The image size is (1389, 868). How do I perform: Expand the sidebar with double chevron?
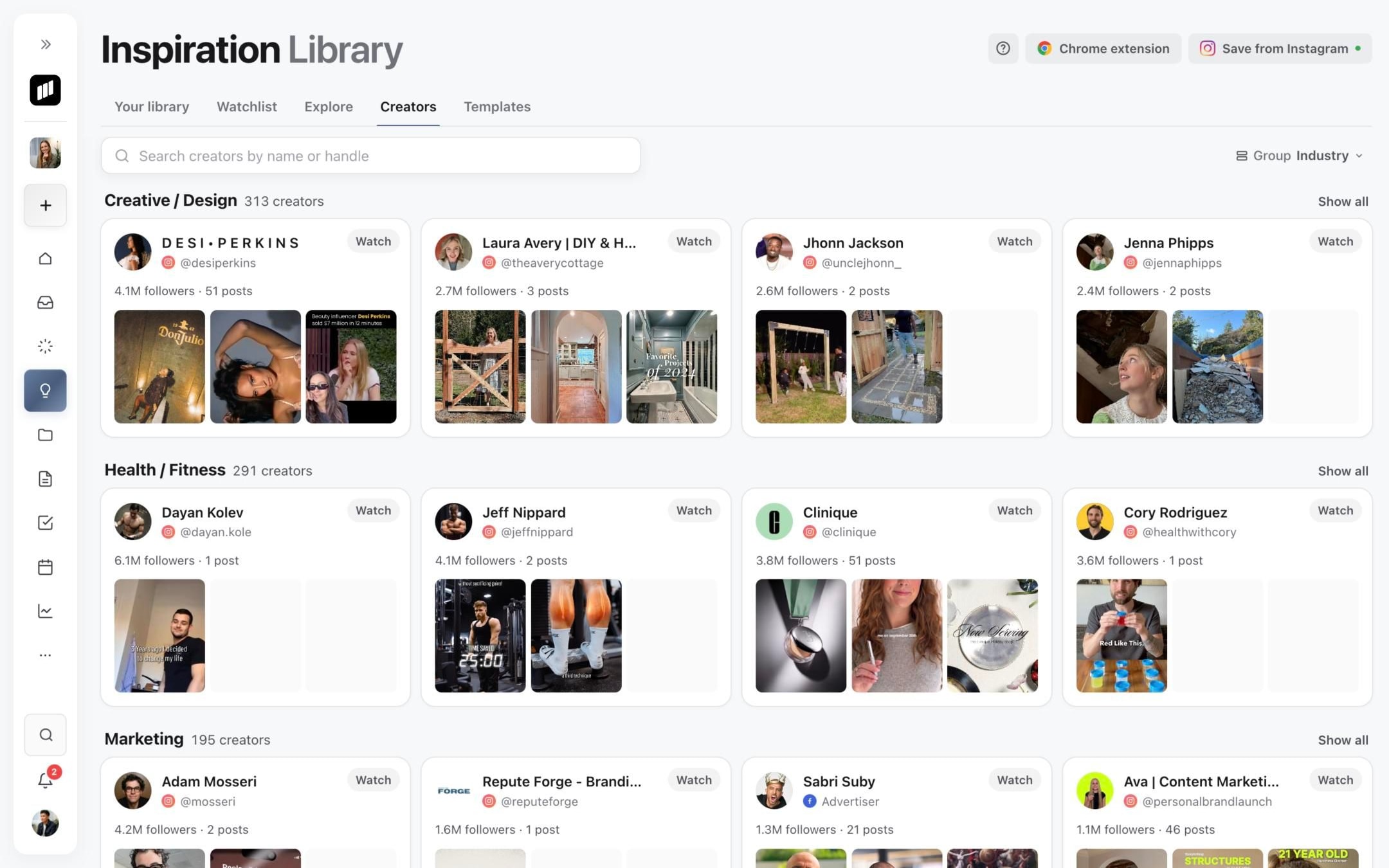point(45,44)
